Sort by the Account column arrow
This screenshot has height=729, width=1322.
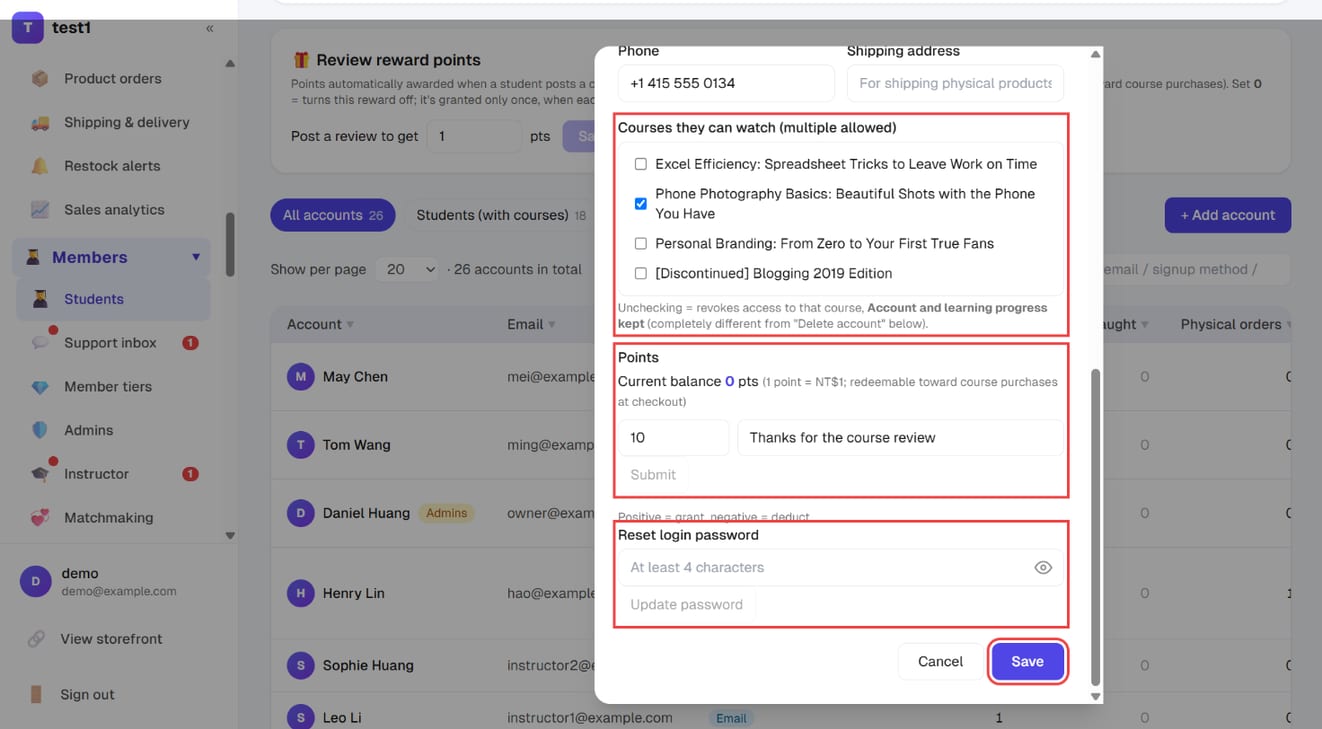350,325
